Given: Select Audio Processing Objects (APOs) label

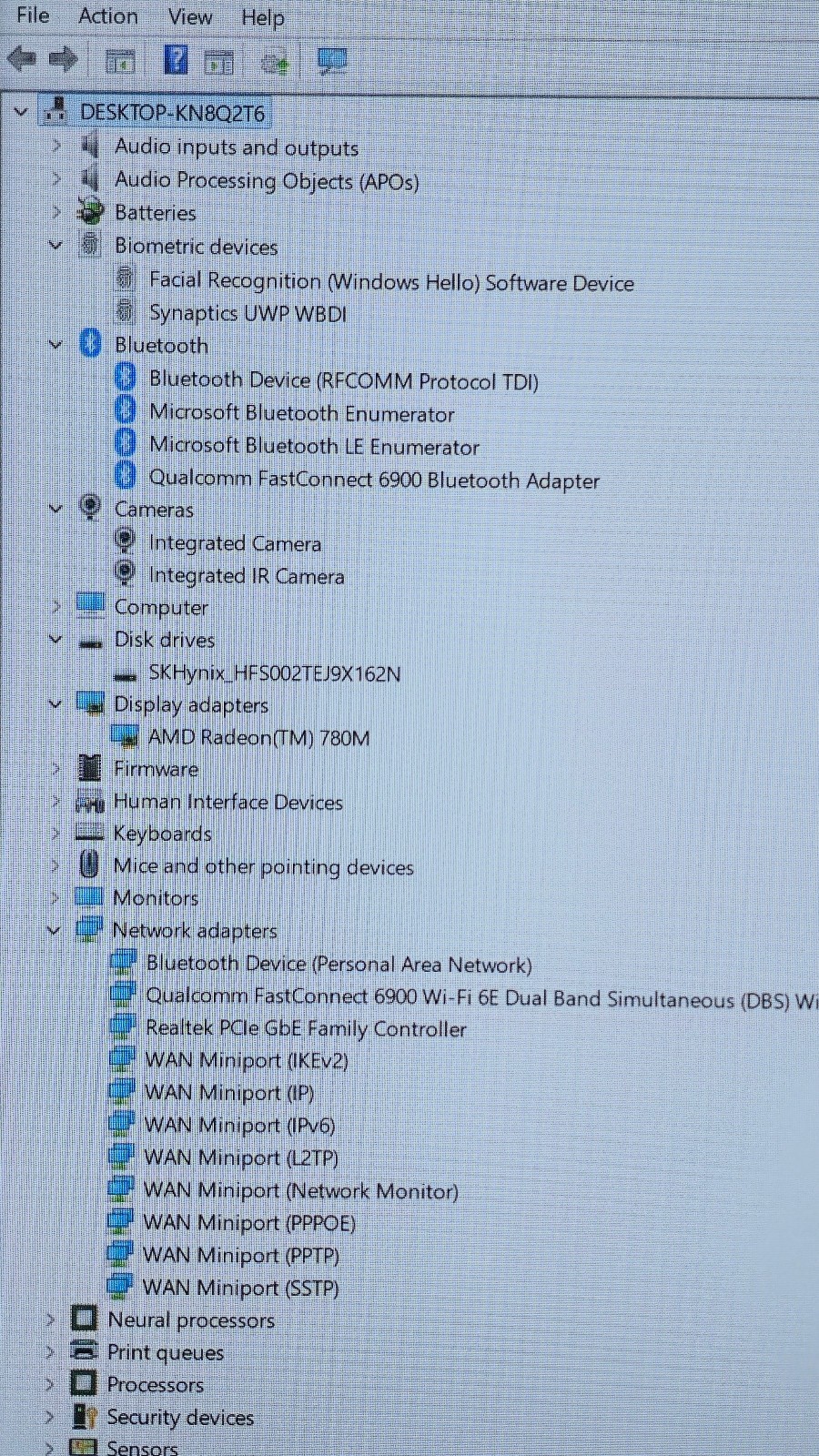Looking at the screenshot, I should [267, 180].
